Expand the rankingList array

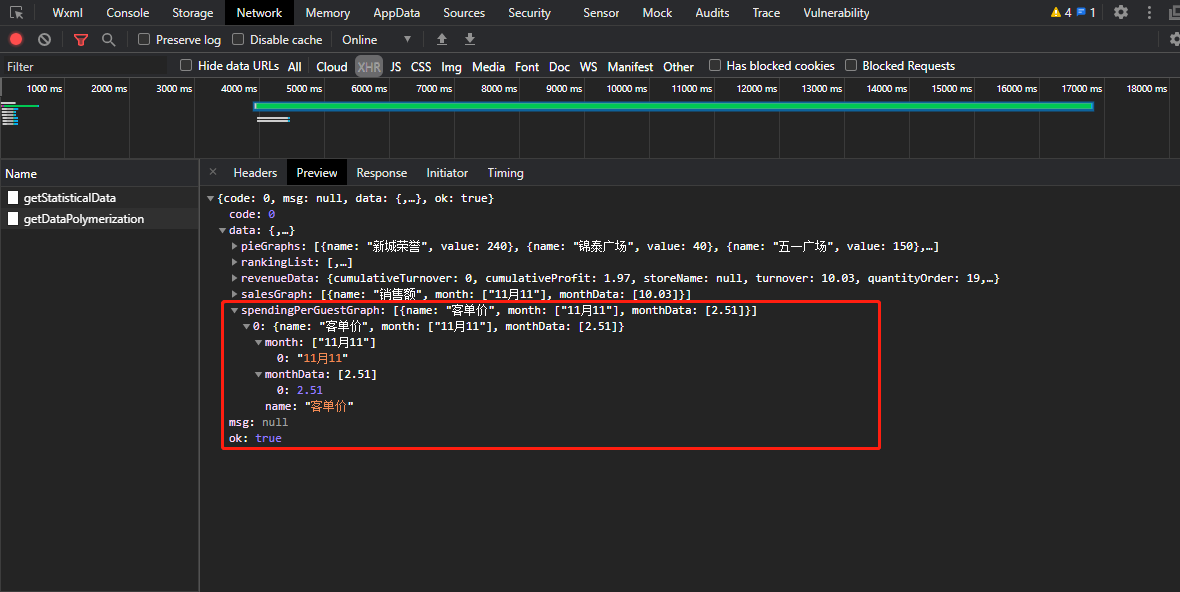(x=235, y=263)
